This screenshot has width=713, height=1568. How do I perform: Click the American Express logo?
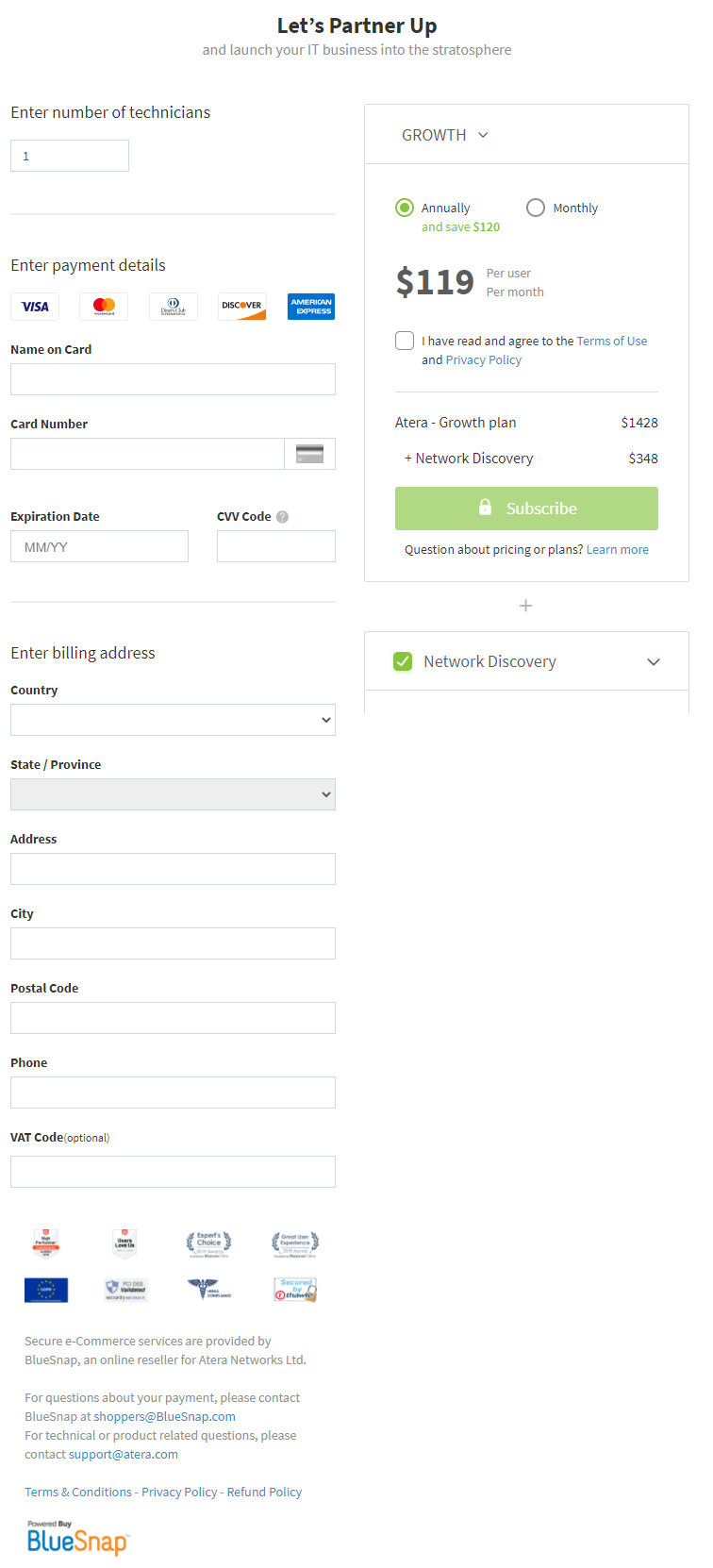(x=311, y=307)
